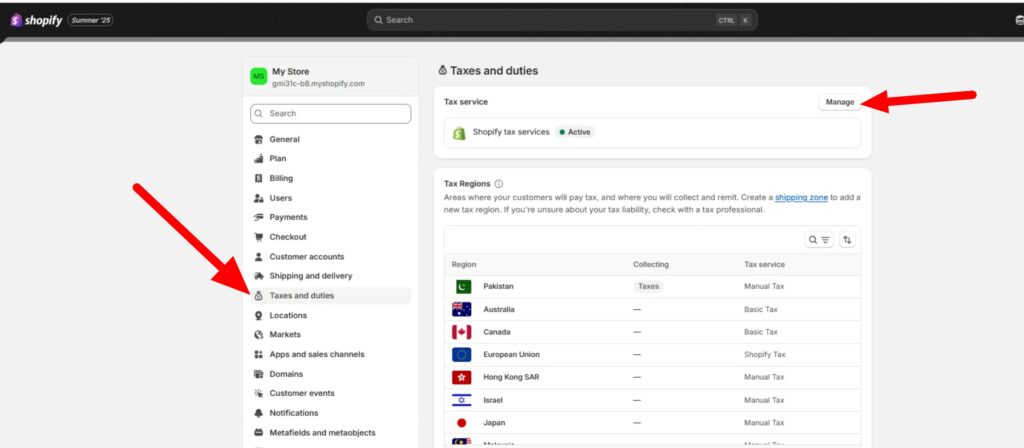Open Billing settings
Viewport: 1024px width, 448px height.
click(x=330, y=178)
